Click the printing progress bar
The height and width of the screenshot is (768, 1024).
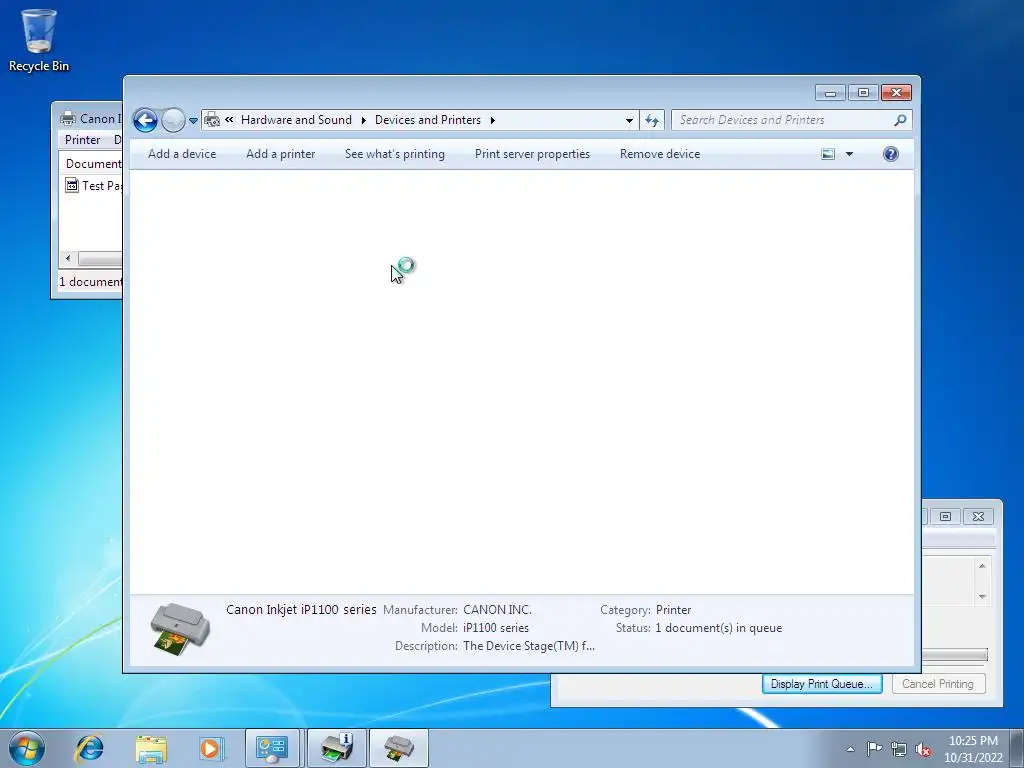(x=954, y=654)
